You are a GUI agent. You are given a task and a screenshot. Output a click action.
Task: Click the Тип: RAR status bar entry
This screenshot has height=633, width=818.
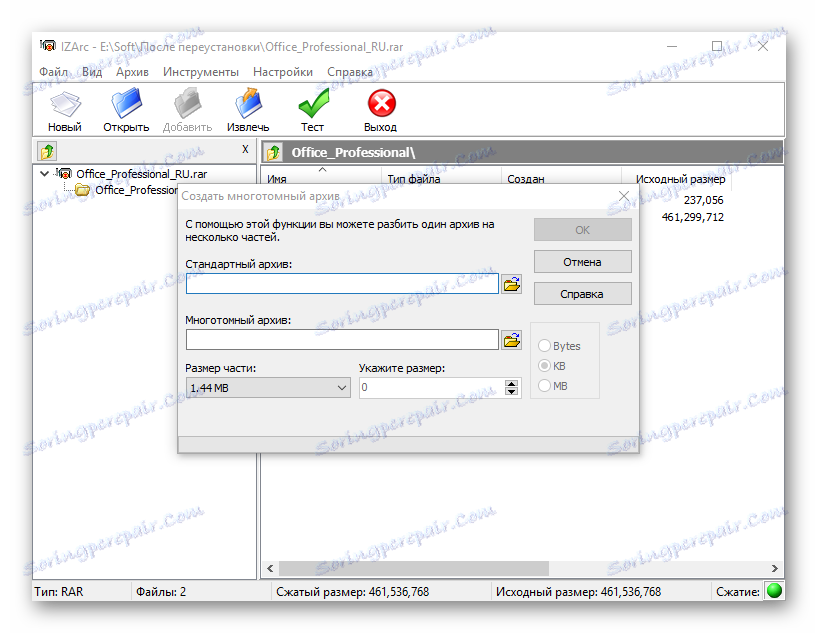coord(58,591)
